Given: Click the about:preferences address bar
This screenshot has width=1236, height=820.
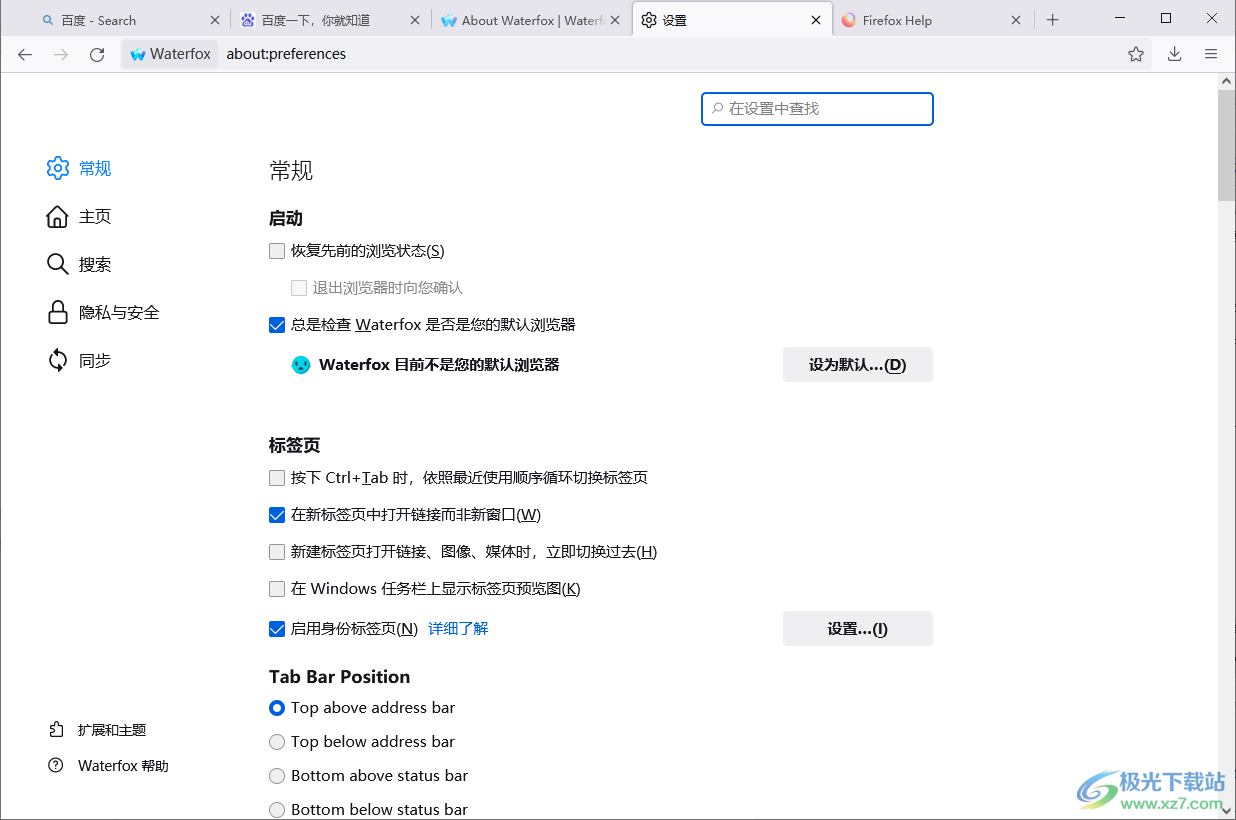Looking at the screenshot, I should [670, 54].
